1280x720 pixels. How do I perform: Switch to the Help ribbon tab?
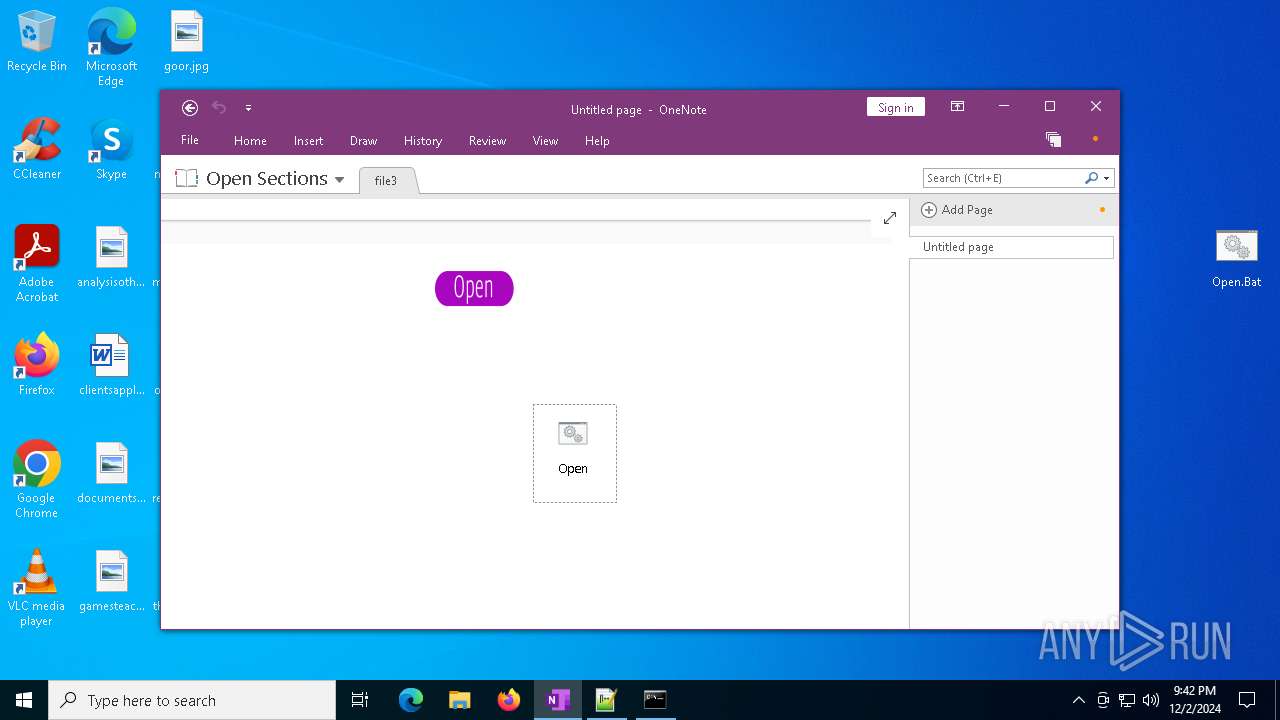(x=597, y=141)
